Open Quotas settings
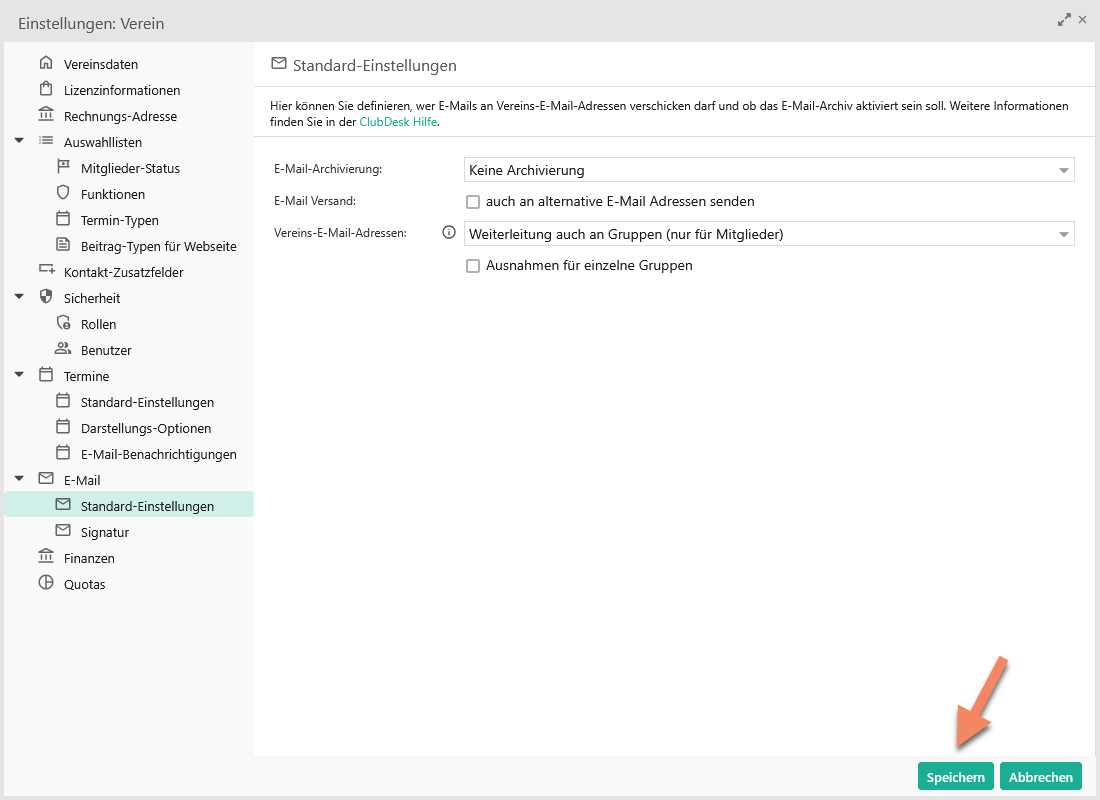Image resolution: width=1100 pixels, height=800 pixels. pos(84,584)
